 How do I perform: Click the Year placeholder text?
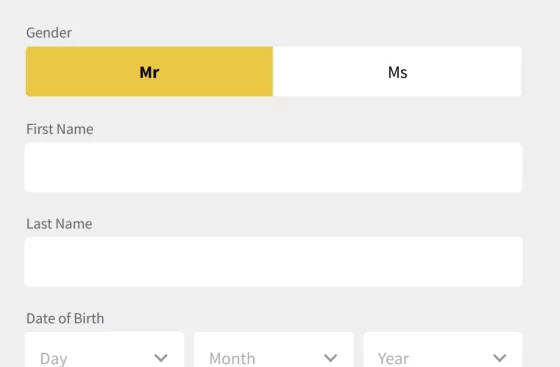point(393,358)
